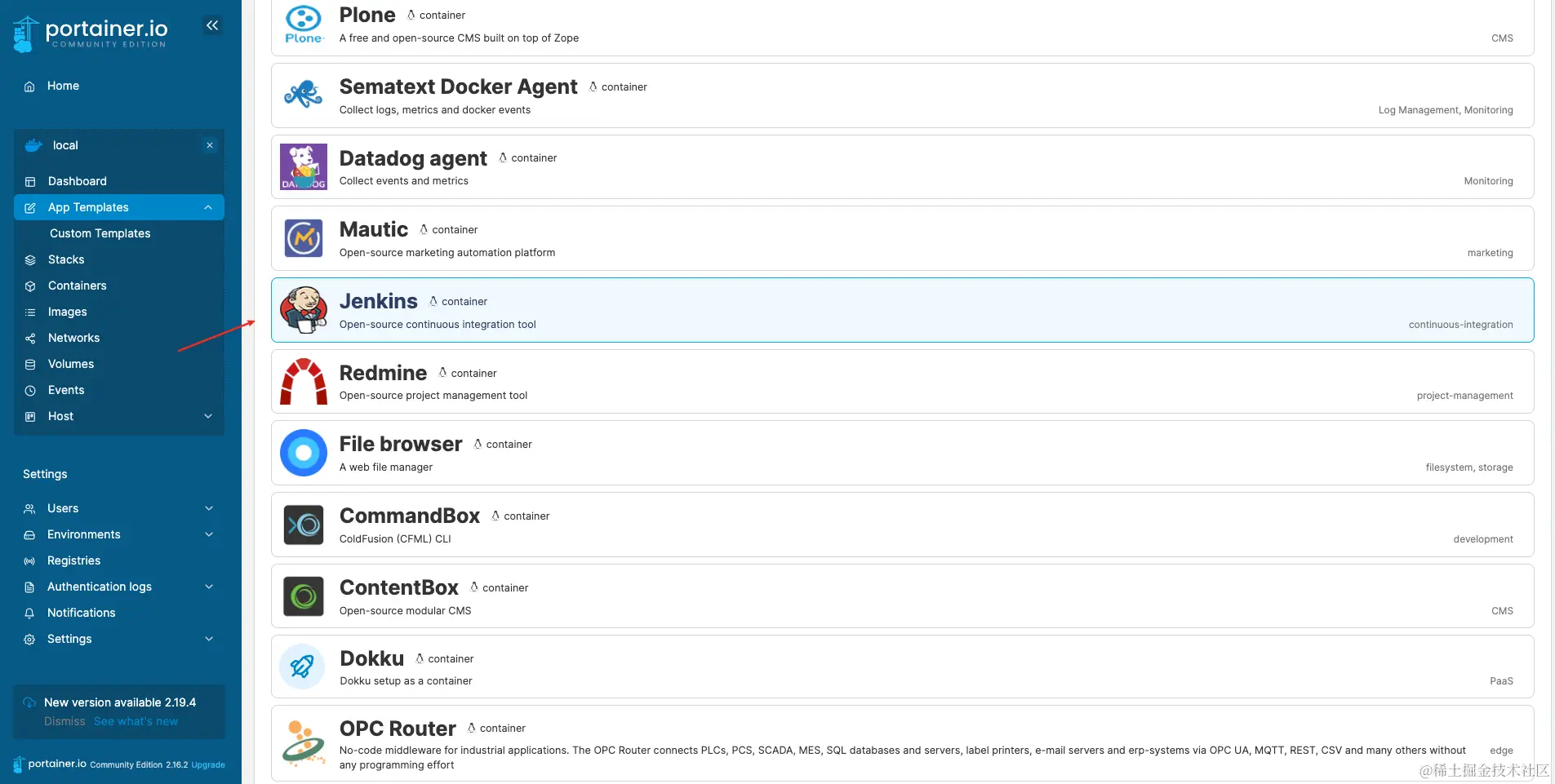Click the Volumes database icon

30,365
